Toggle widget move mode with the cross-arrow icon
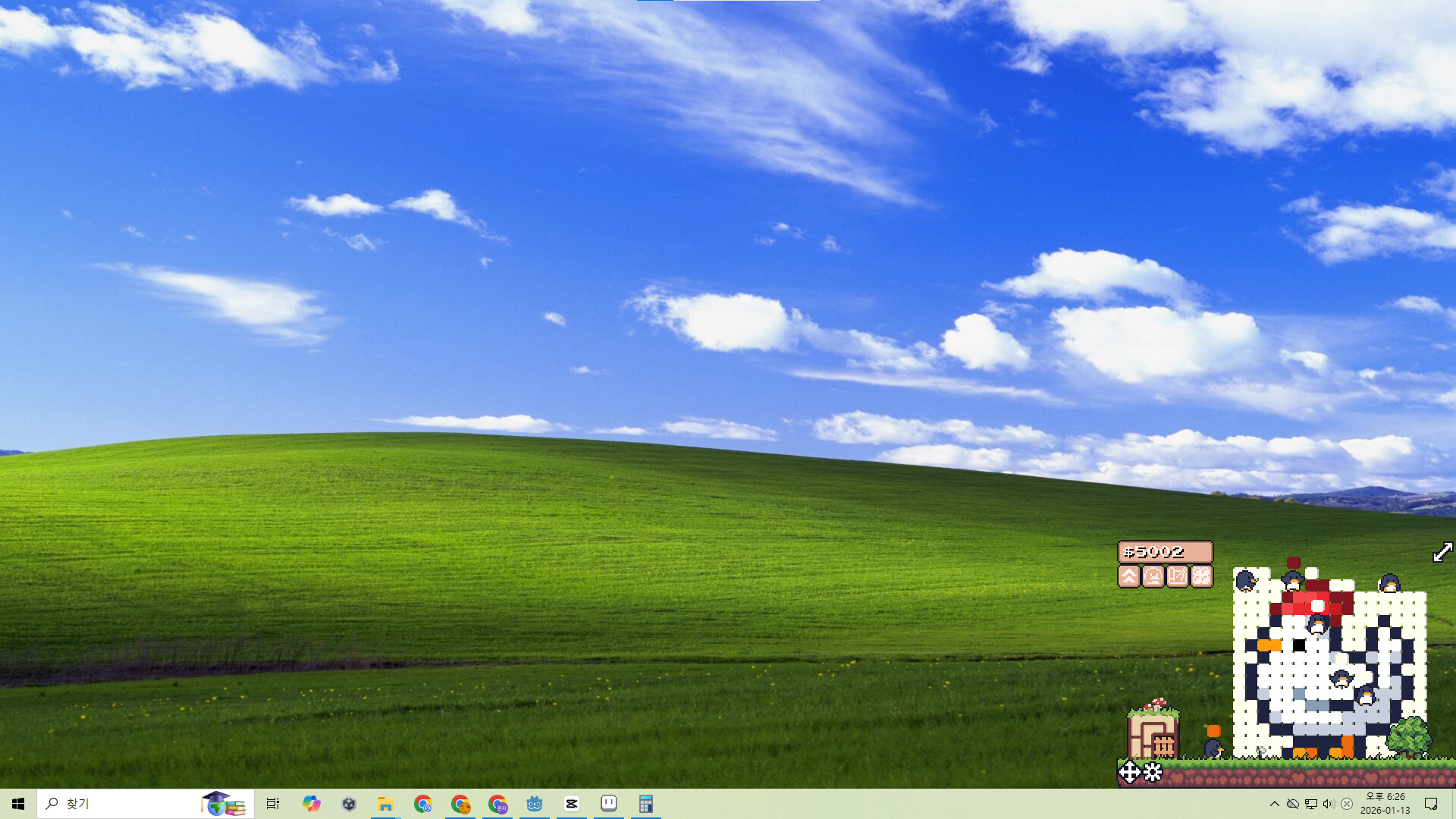The image size is (1456, 819). click(1130, 772)
